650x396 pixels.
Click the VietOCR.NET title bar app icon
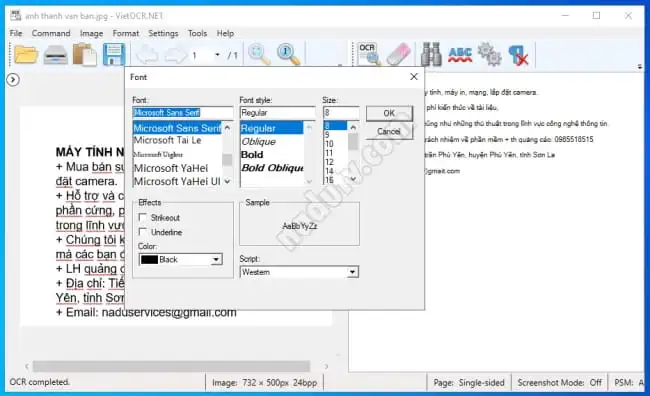16,16
